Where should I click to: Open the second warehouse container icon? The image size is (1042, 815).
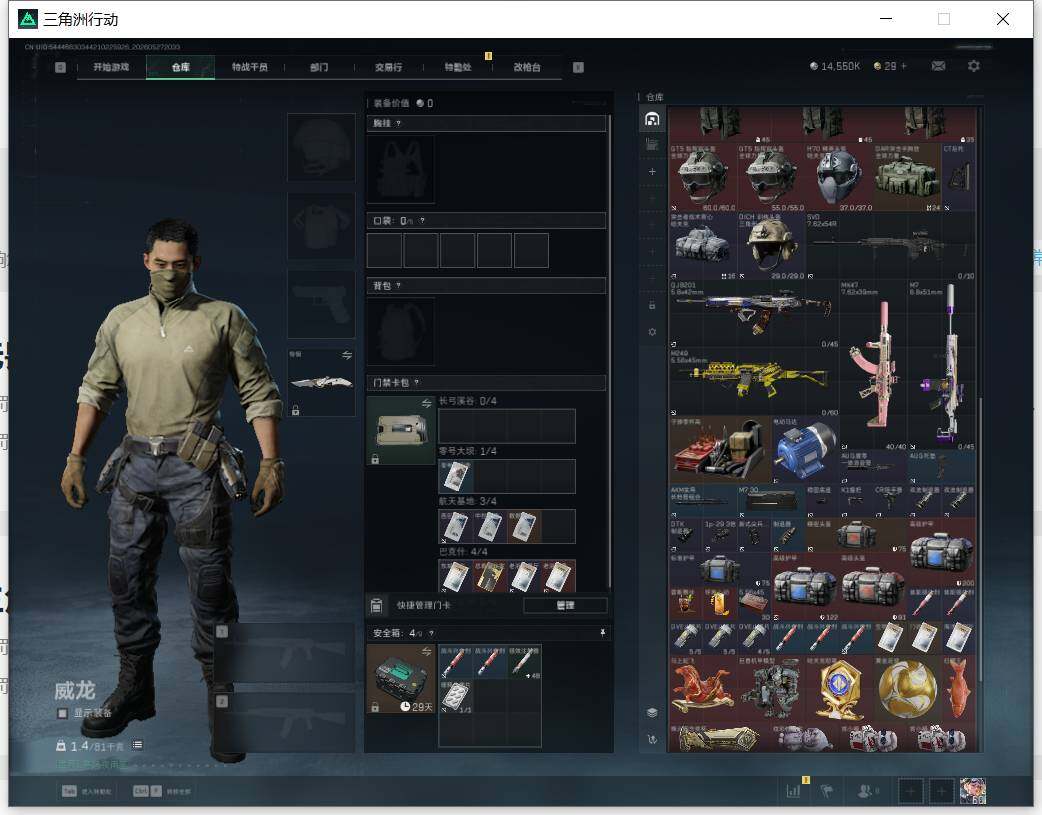pos(652,144)
